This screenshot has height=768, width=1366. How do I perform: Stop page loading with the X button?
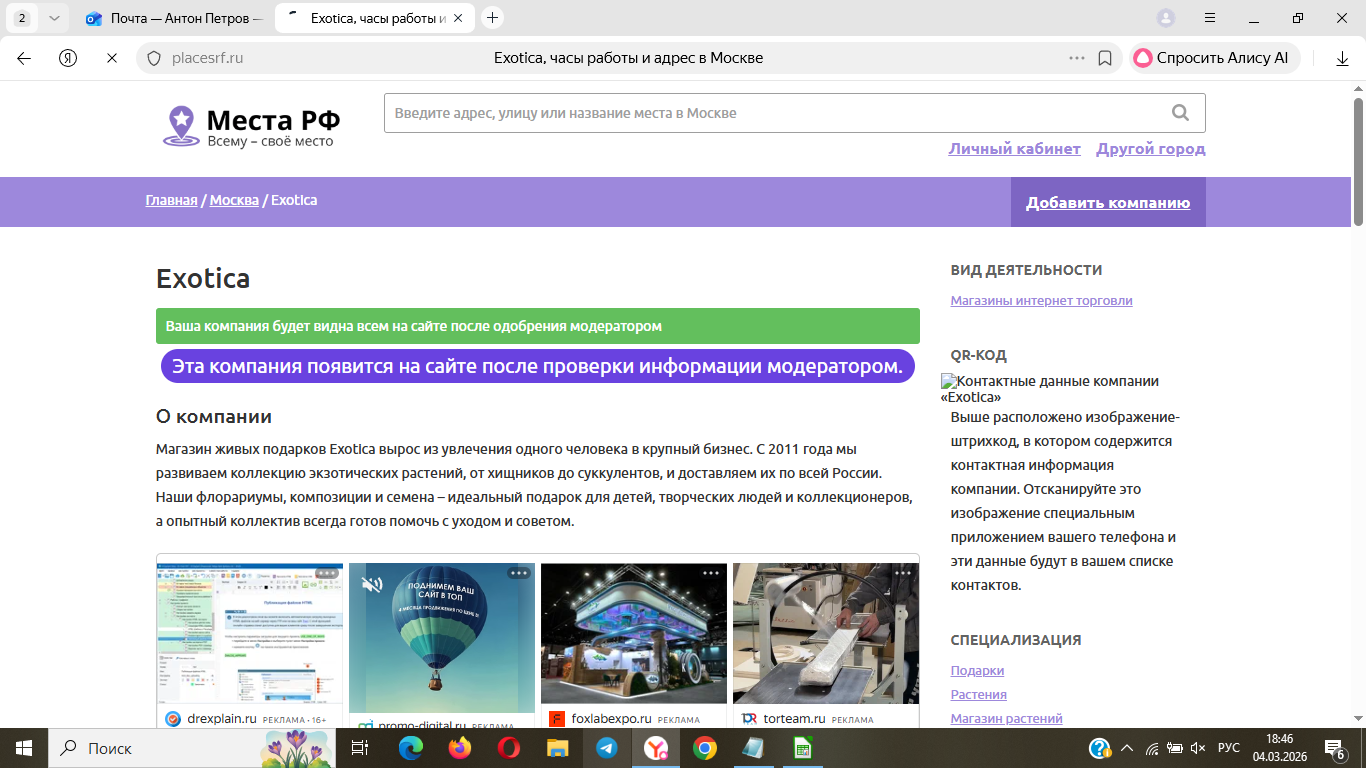[x=112, y=58]
